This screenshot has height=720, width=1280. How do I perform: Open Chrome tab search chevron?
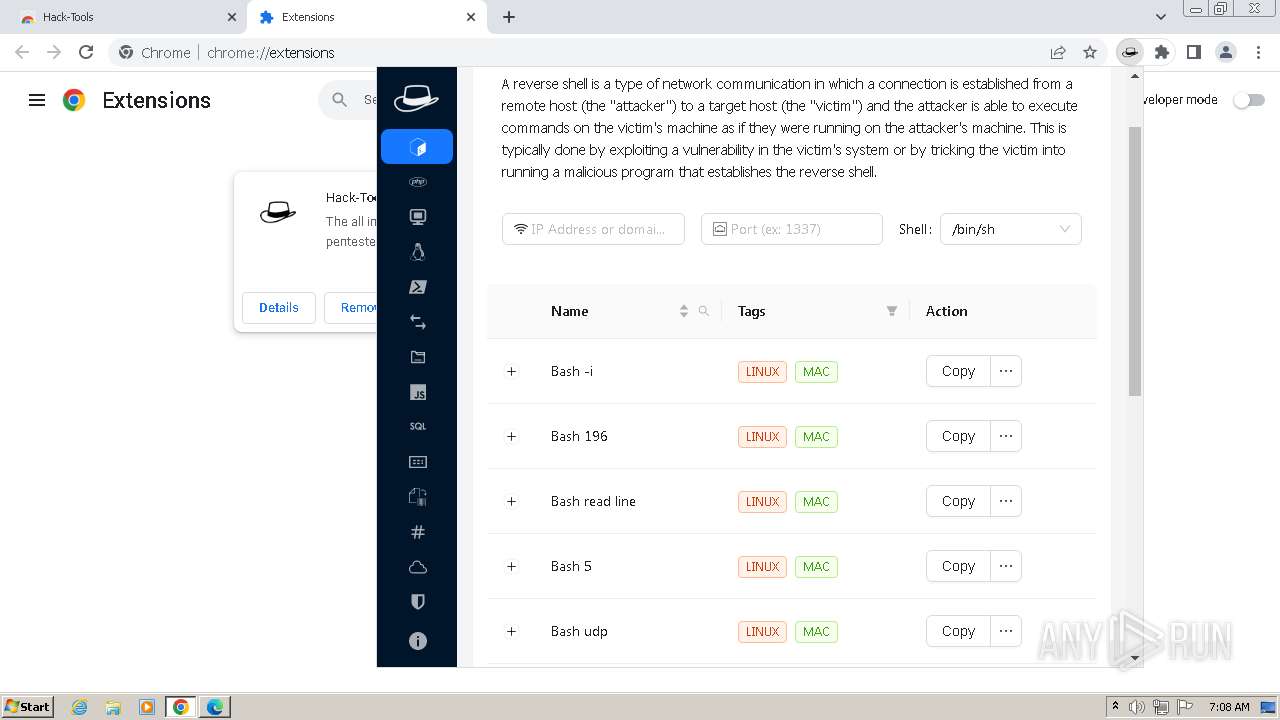coord(1160,17)
